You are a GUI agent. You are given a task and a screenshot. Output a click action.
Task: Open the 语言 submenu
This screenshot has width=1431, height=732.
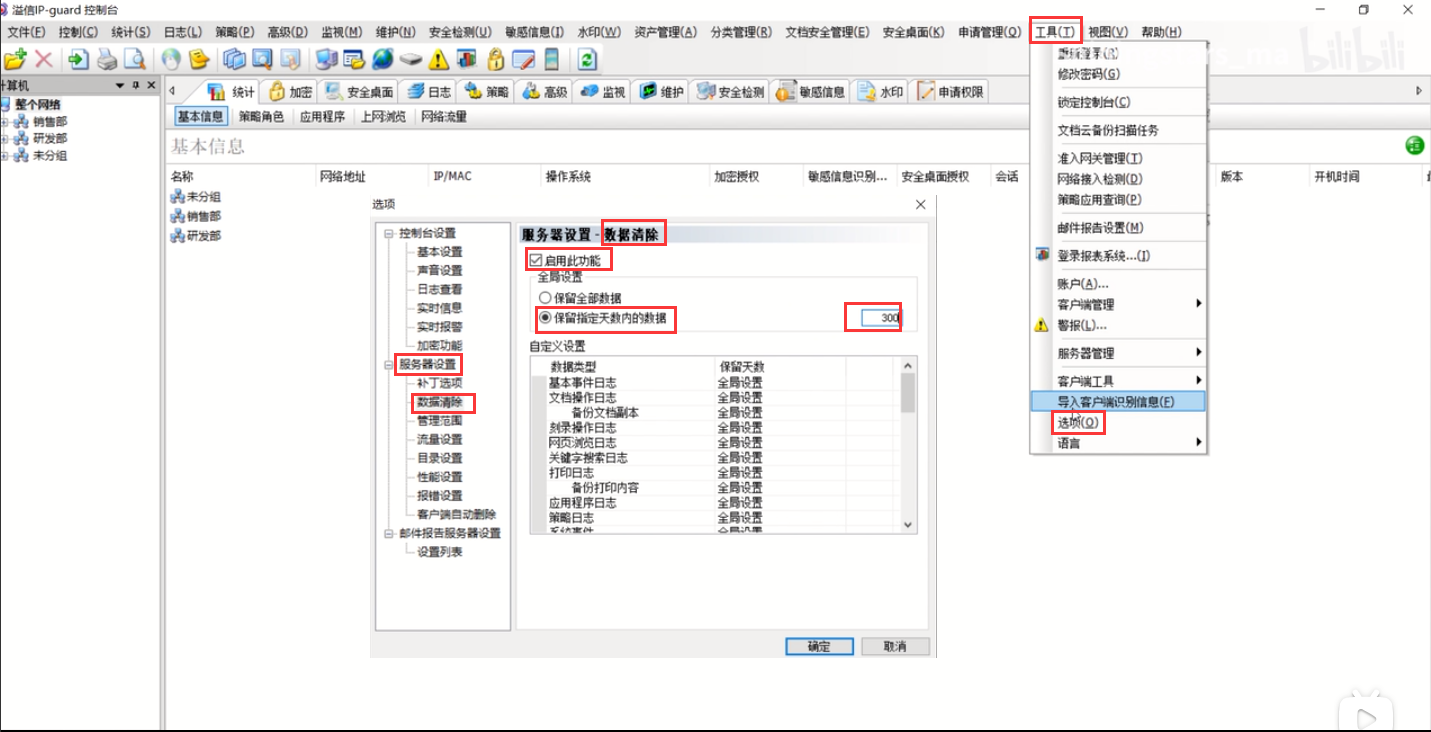[x=1118, y=443]
